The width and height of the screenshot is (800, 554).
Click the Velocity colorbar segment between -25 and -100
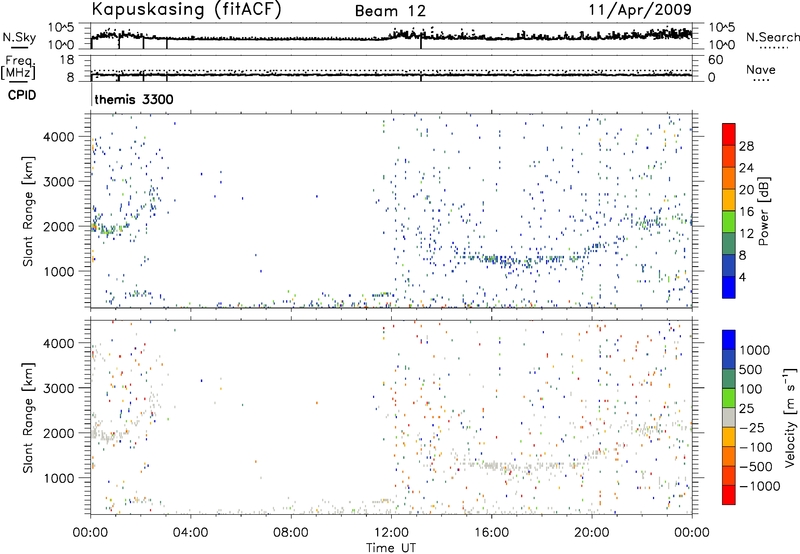point(729,437)
